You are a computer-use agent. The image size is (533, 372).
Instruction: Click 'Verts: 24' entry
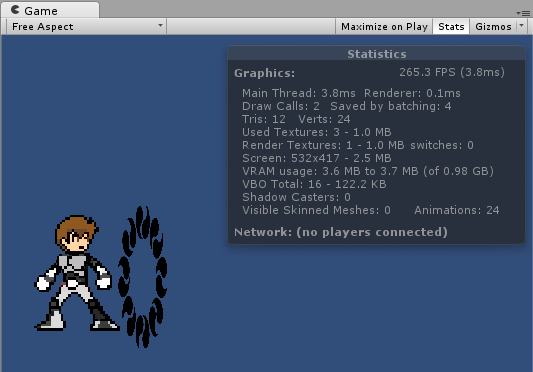coord(324,119)
